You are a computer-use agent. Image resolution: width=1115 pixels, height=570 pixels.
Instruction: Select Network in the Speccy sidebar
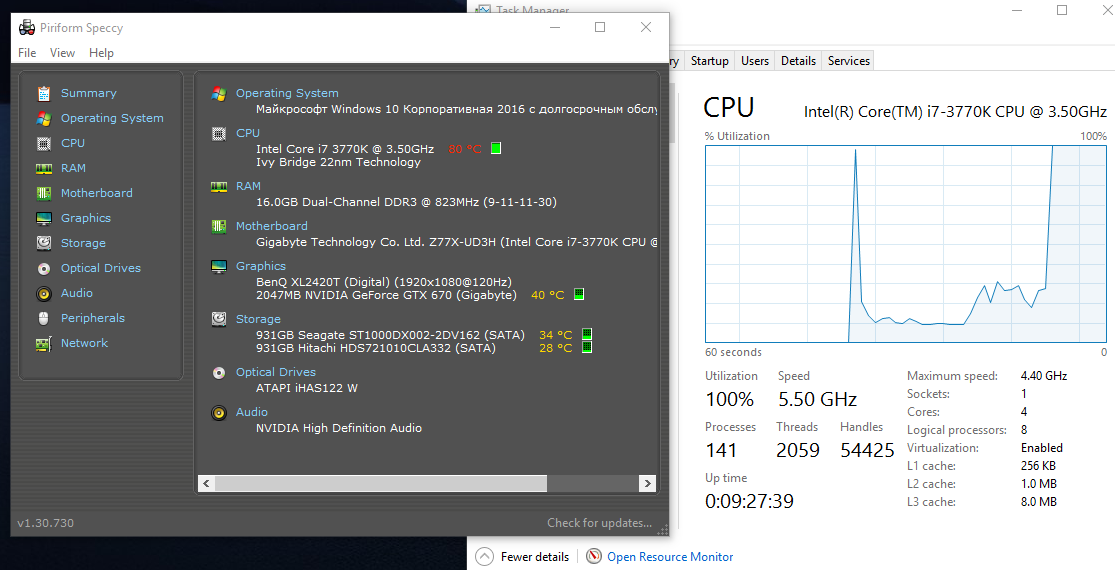(84, 343)
